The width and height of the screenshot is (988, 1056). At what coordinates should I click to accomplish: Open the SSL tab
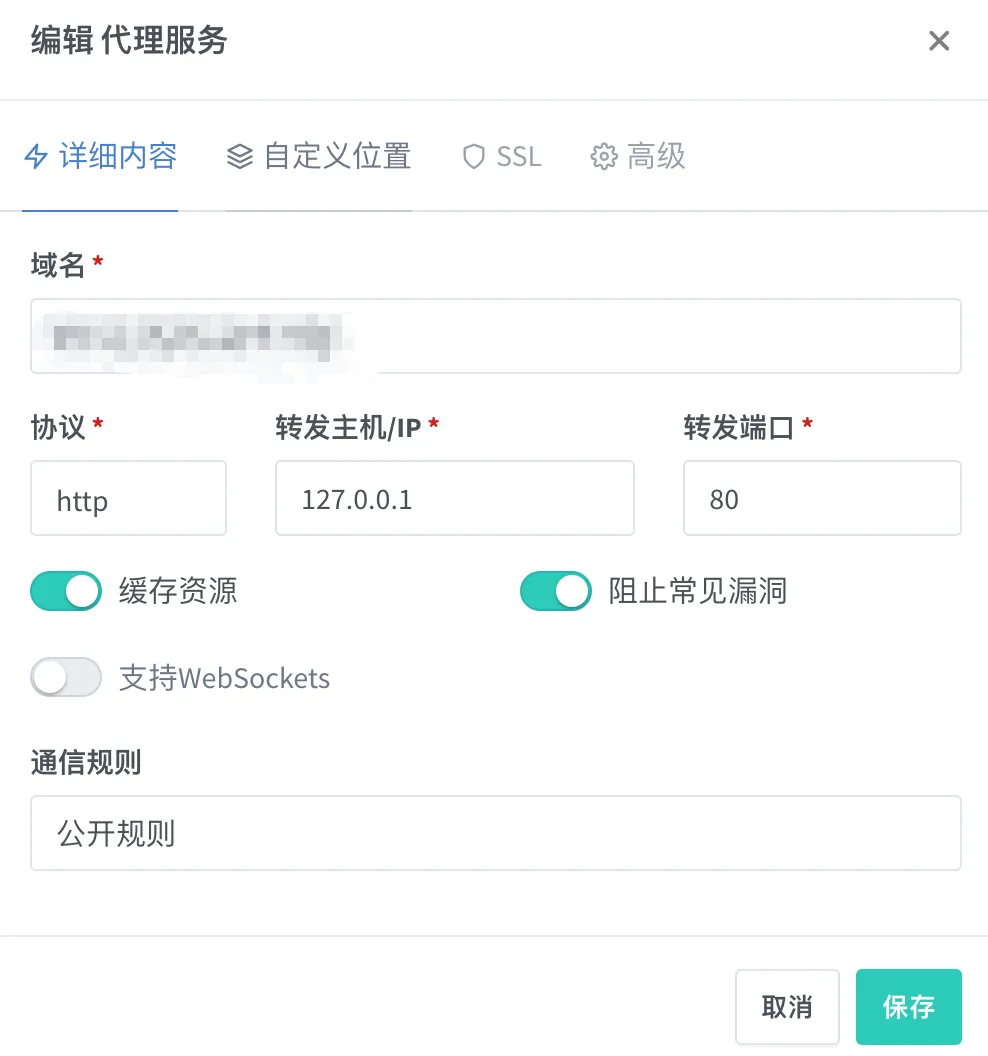pos(518,157)
